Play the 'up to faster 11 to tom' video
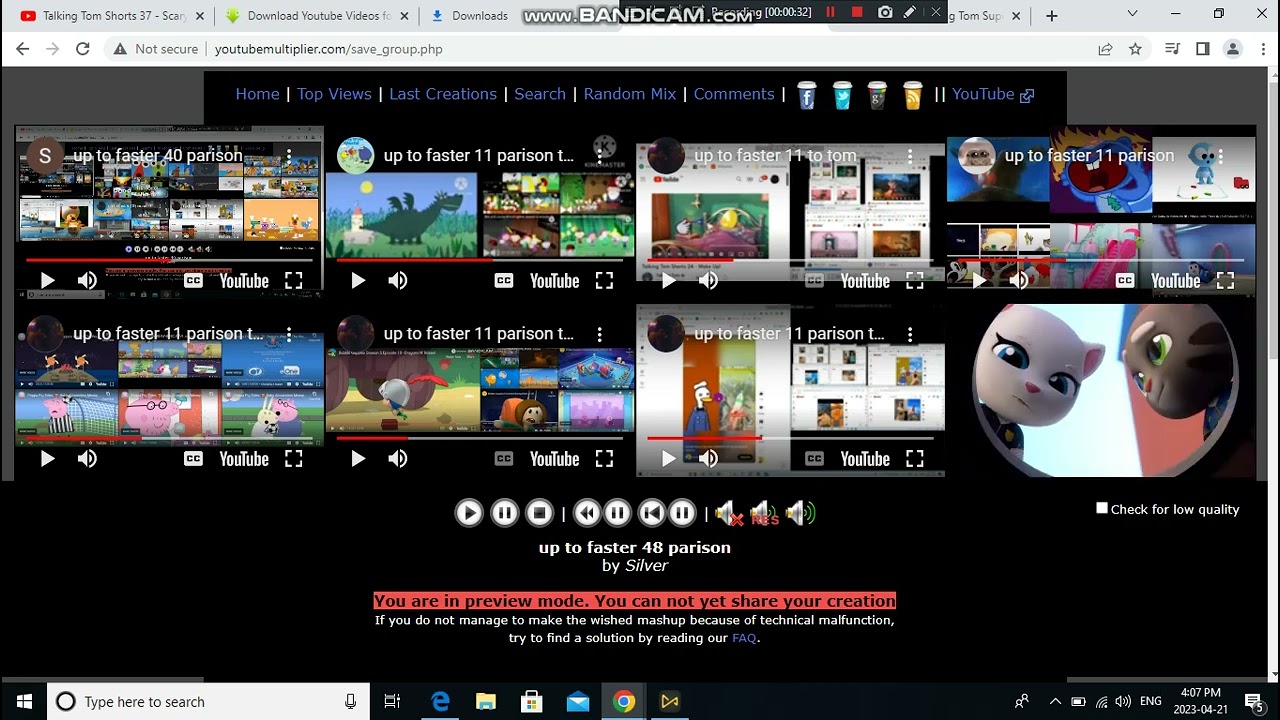 pos(668,281)
